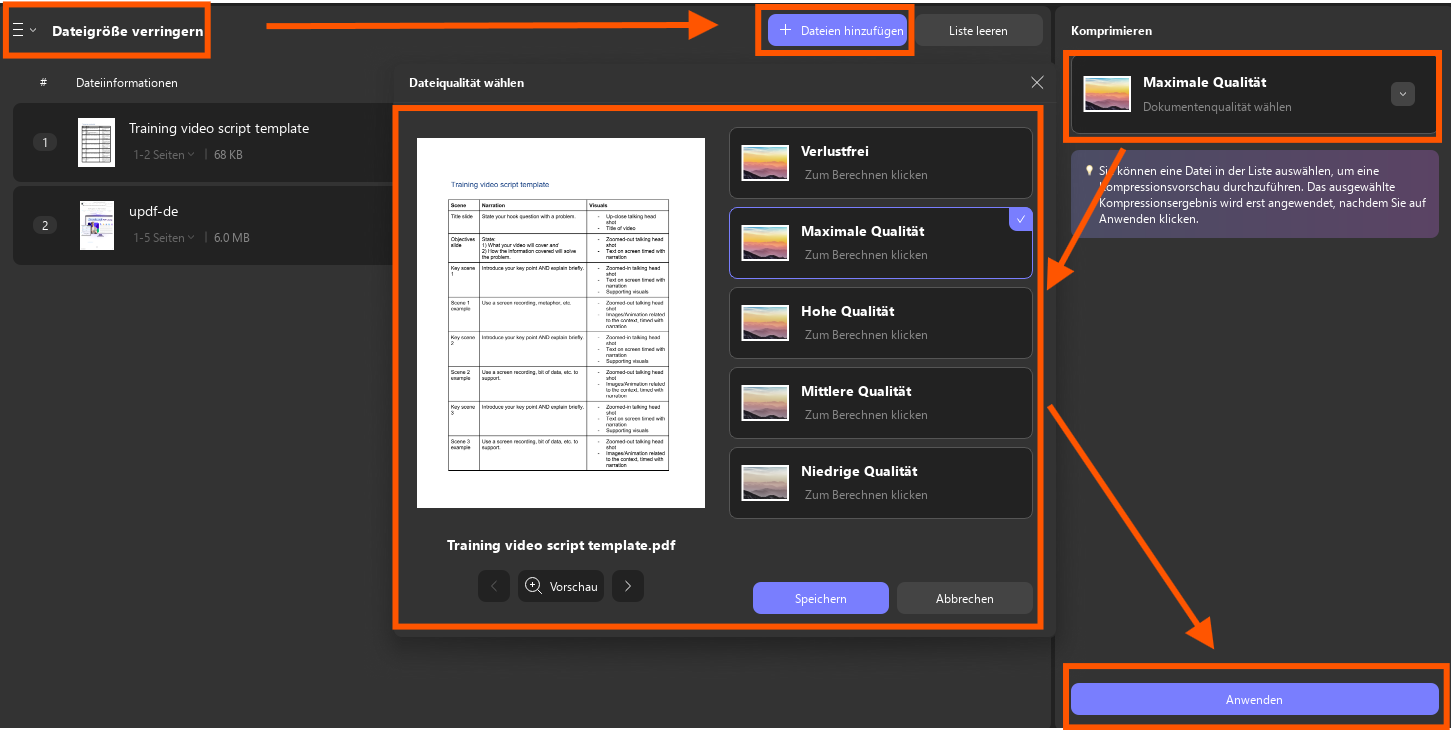Click the Training video script template.pdf filename
The height and width of the screenshot is (730, 1451).
[x=561, y=546]
